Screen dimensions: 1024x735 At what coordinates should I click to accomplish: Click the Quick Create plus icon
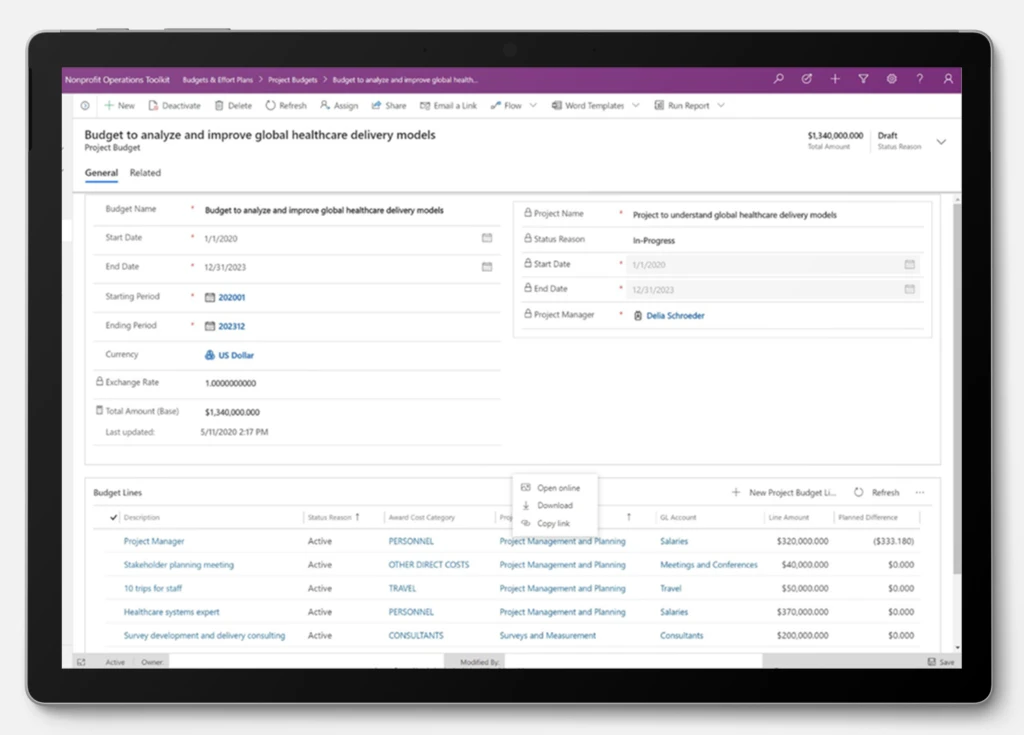coord(834,78)
